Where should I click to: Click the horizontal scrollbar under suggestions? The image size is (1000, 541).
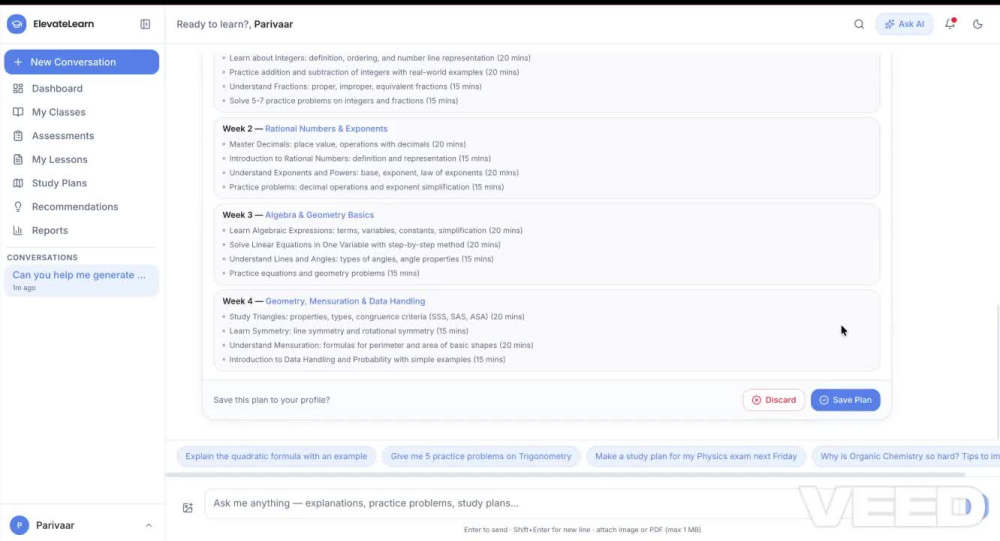(565, 475)
